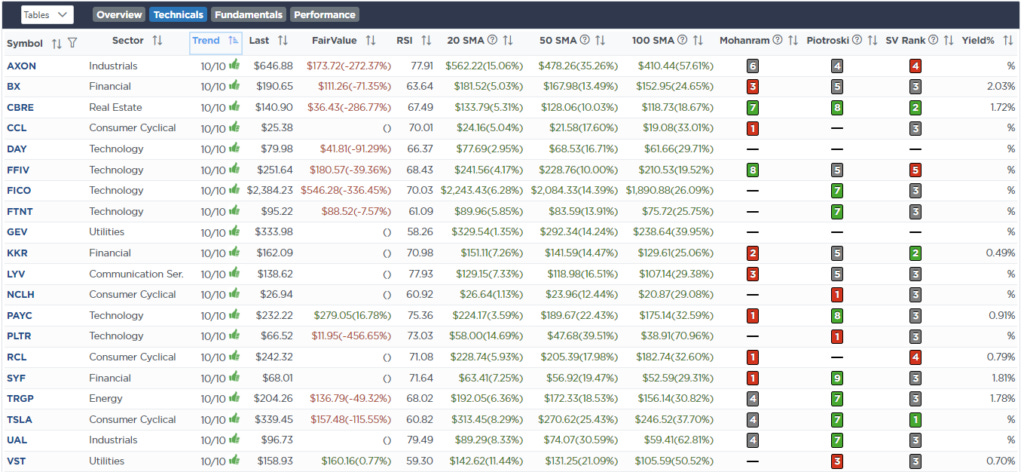Screen dimensions: 1024x472
Task: Open the AXON symbol link
Action: 22,66
